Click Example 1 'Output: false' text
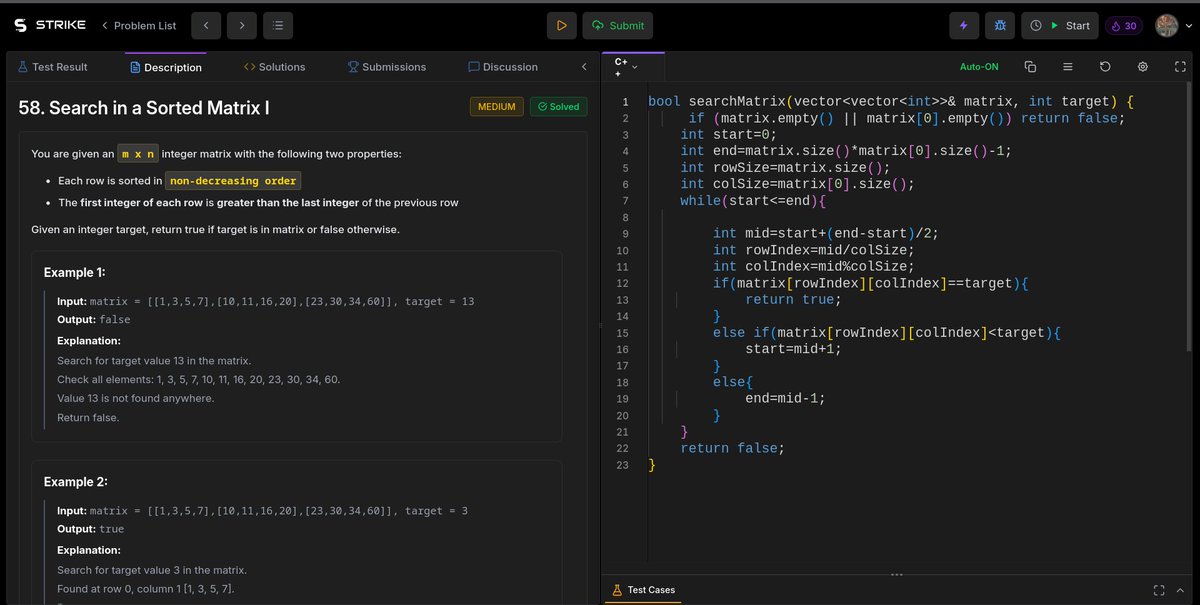The image size is (1200, 605). pos(94,320)
